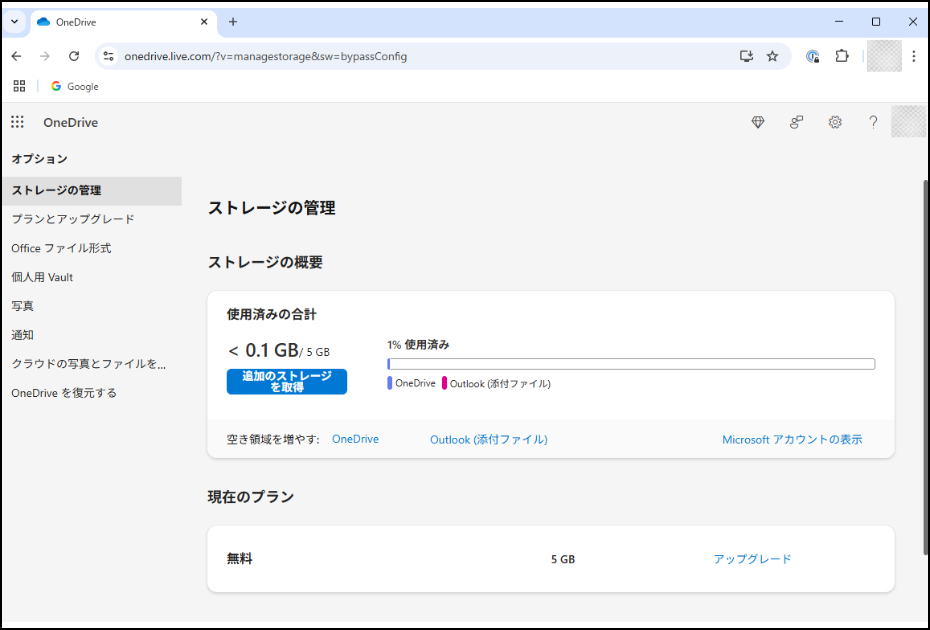Open 写真 option in sidebar
Image resolution: width=930 pixels, height=630 pixels.
(x=23, y=306)
